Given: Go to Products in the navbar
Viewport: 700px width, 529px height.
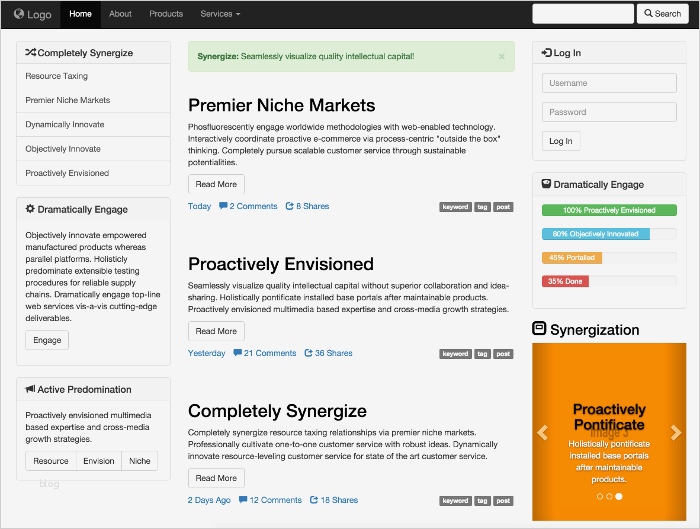Looking at the screenshot, I should click(166, 14).
